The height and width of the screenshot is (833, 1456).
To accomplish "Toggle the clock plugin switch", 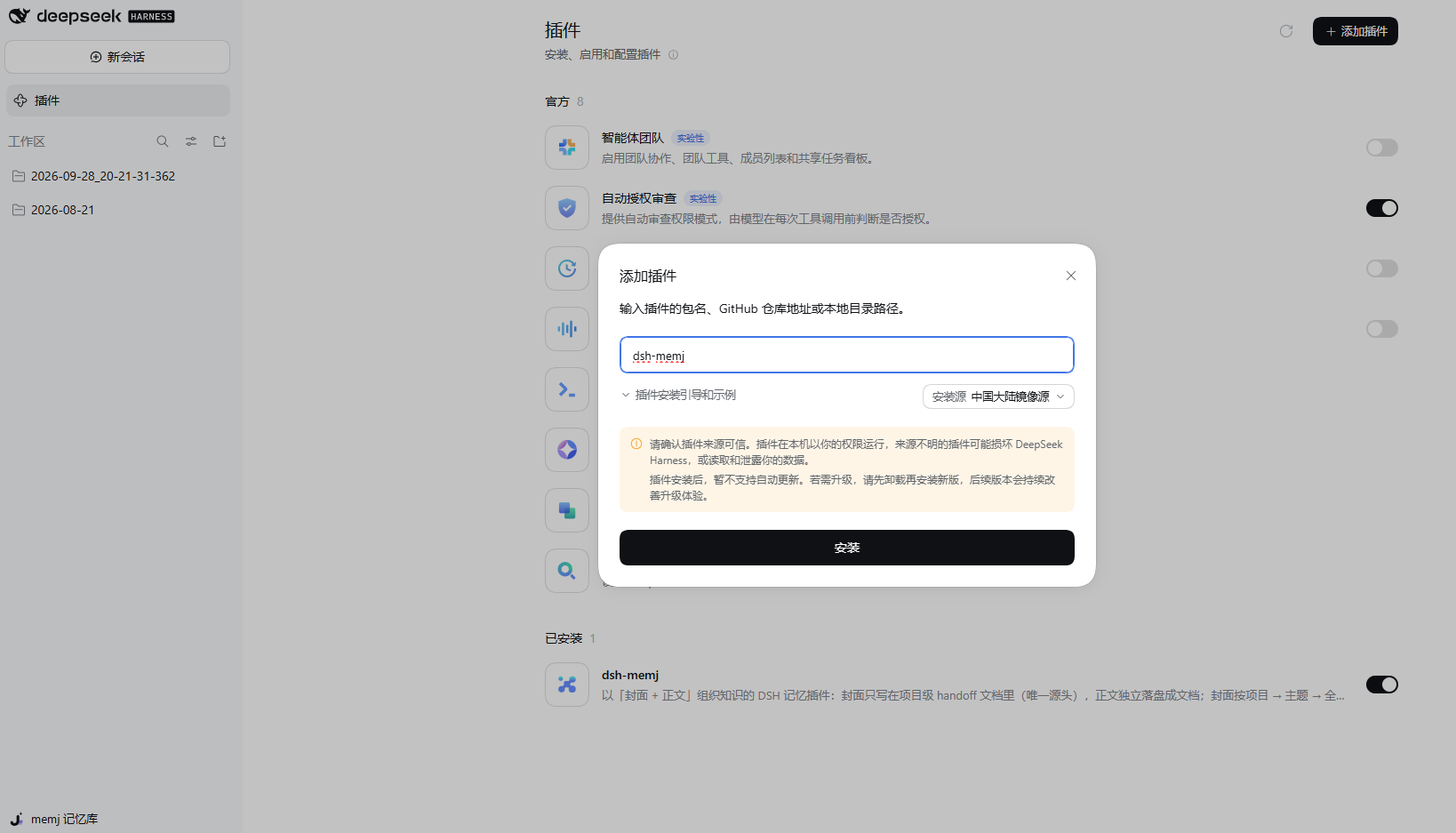I will (1382, 268).
